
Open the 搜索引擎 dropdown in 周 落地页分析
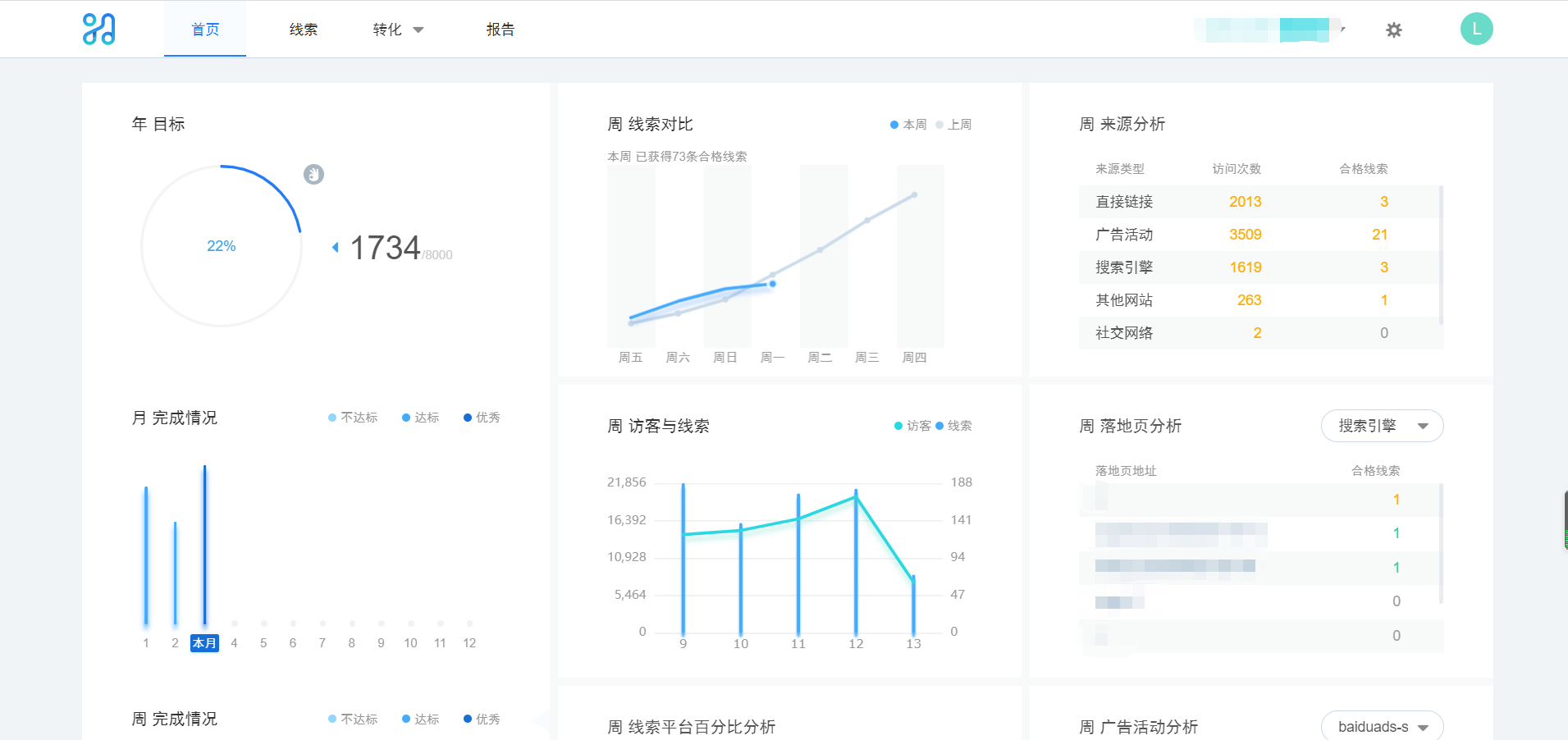click(1382, 426)
